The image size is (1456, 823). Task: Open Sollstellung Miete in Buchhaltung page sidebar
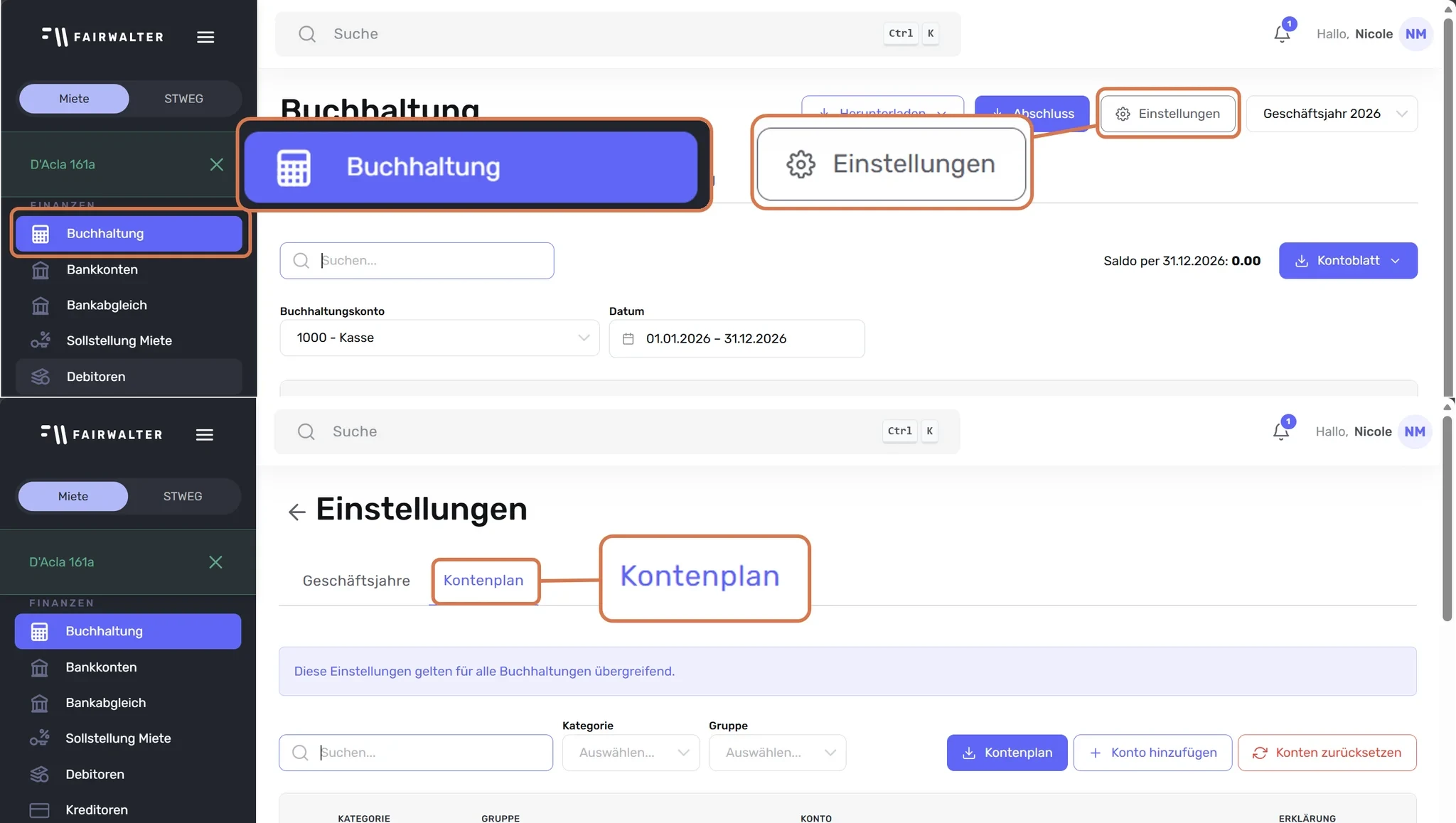pos(129,340)
